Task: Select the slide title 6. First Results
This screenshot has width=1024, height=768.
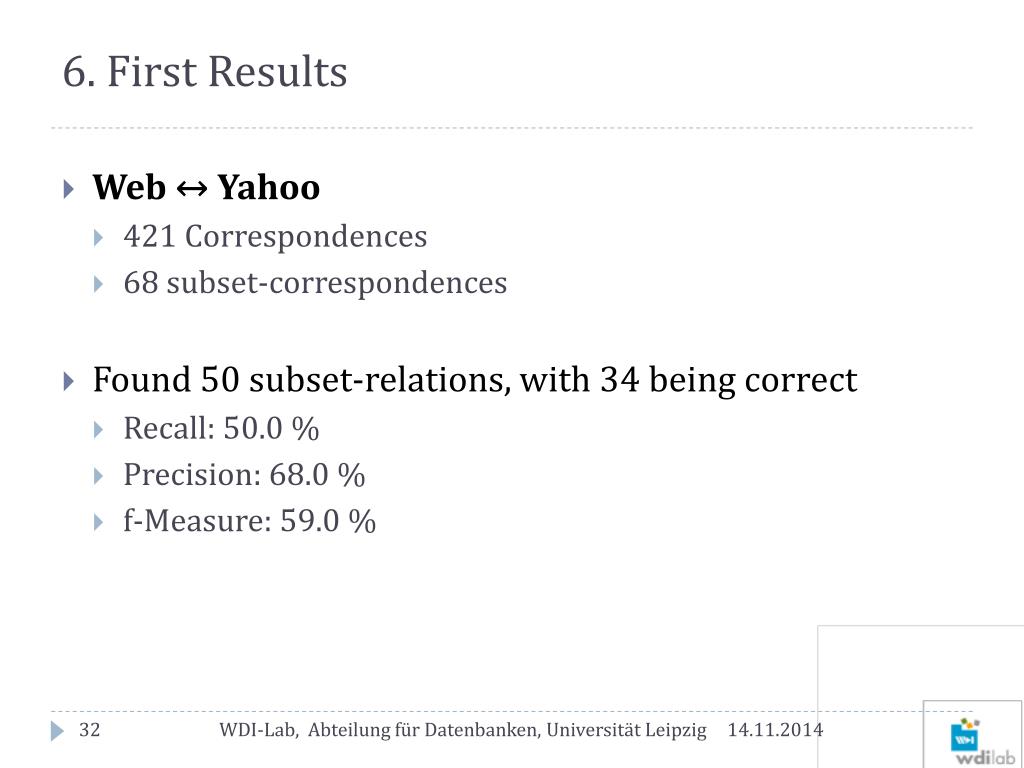Action: point(205,71)
